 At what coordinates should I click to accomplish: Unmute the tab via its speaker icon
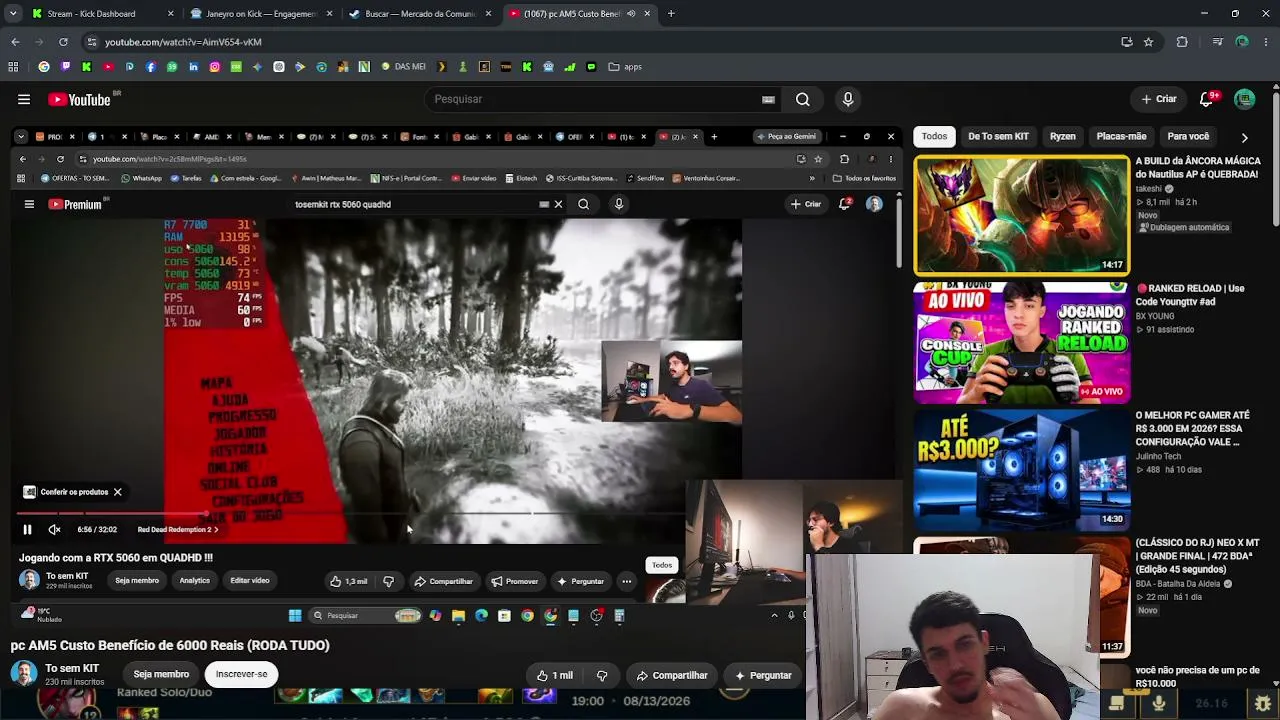[631, 14]
